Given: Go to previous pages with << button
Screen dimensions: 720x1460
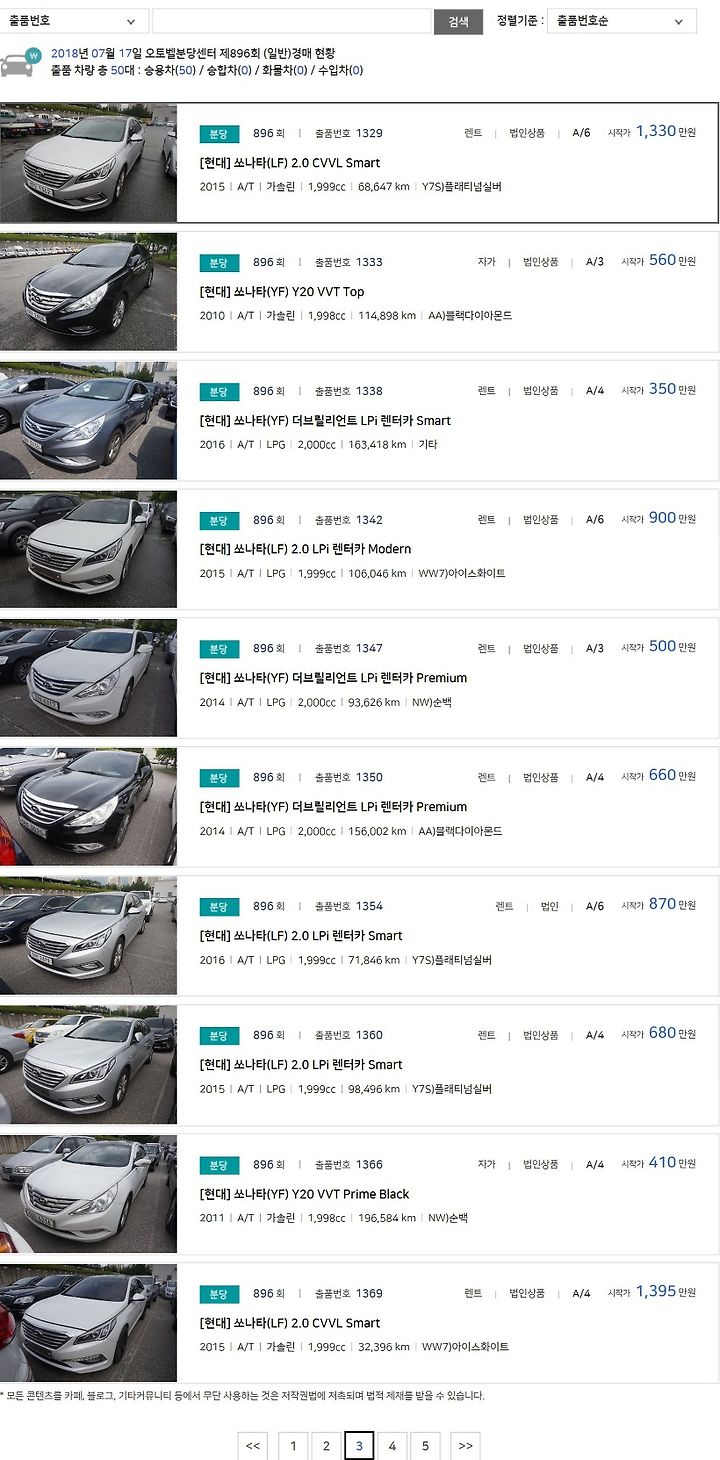Looking at the screenshot, I should [x=253, y=1446].
